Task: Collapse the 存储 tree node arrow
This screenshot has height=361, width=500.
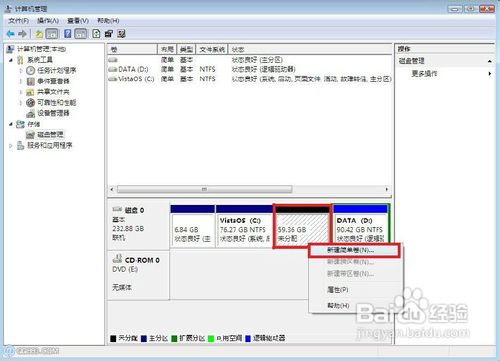Action: coord(11,124)
